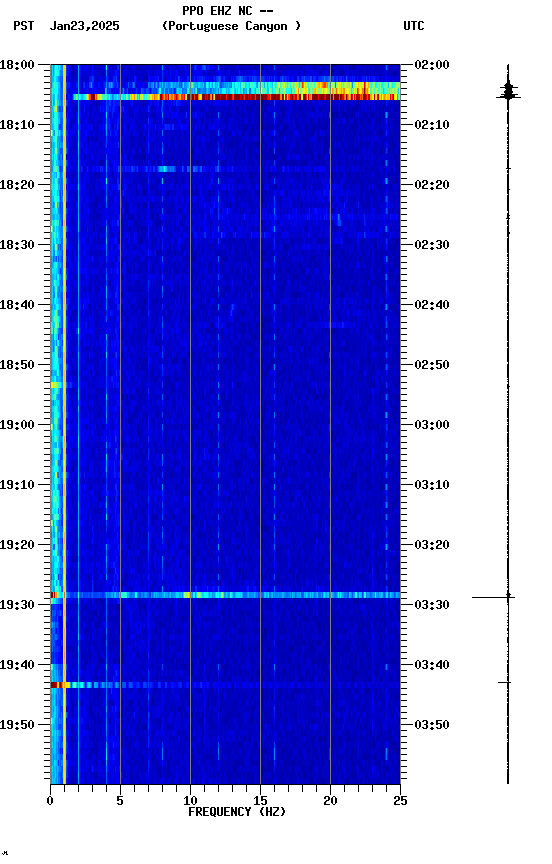
Task: Click the '18:50' PST time label
Action: pyautogui.click(x=17, y=365)
